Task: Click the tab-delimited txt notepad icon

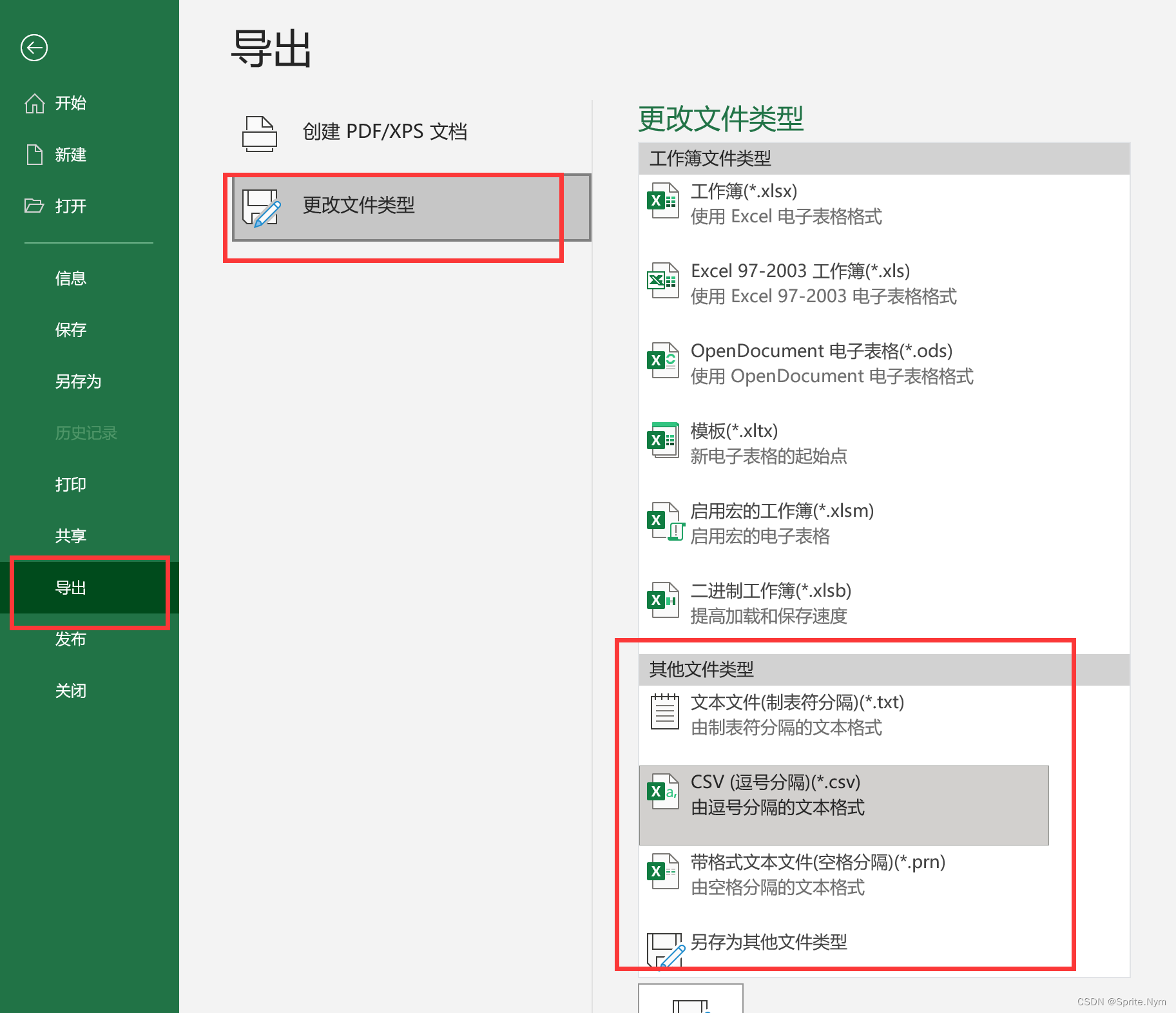Action: [x=664, y=712]
